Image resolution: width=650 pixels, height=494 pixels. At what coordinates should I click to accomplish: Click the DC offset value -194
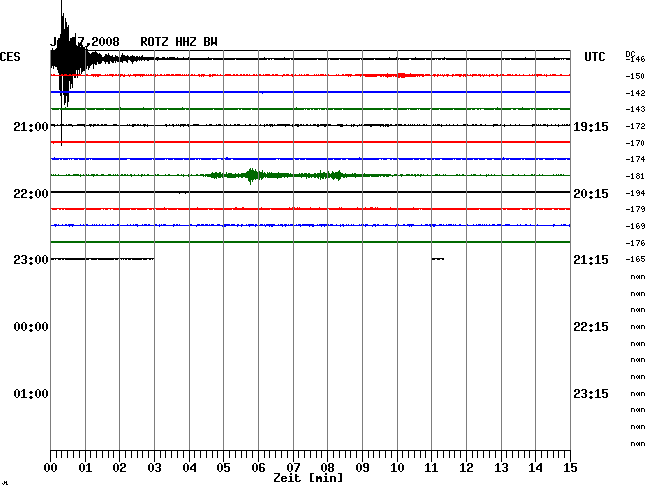pyautogui.click(x=635, y=193)
